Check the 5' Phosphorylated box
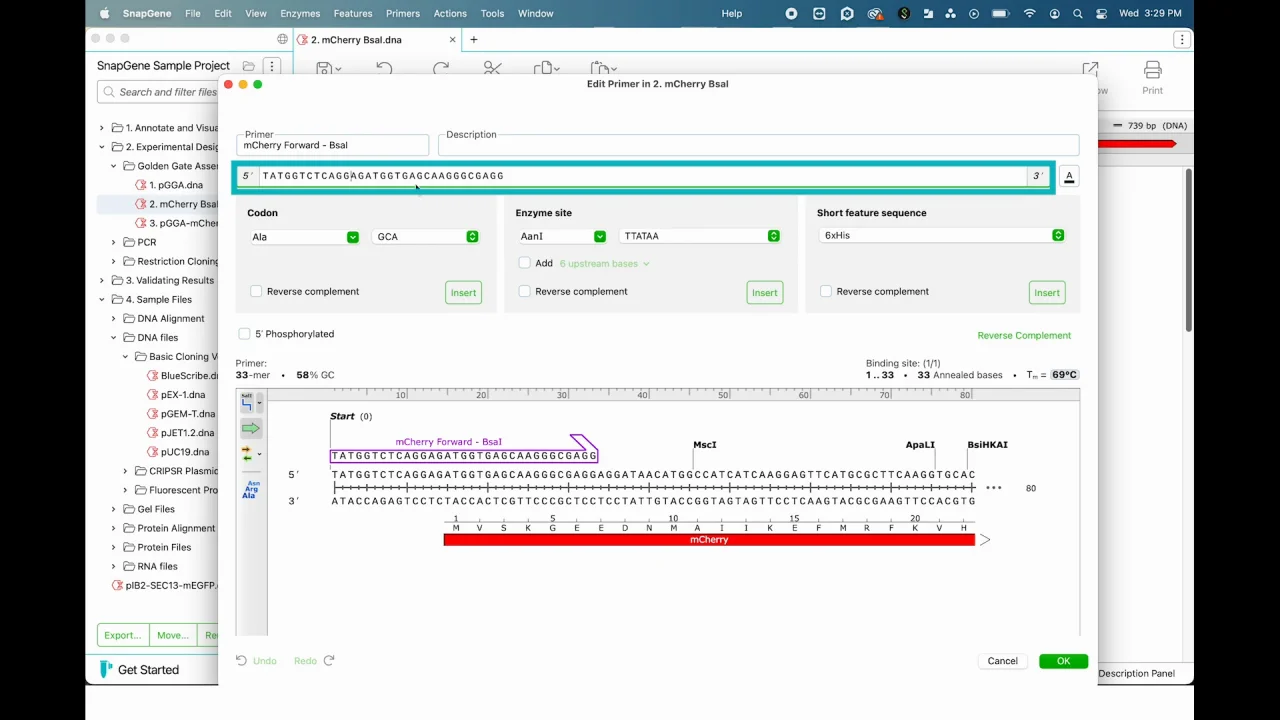 click(x=244, y=334)
